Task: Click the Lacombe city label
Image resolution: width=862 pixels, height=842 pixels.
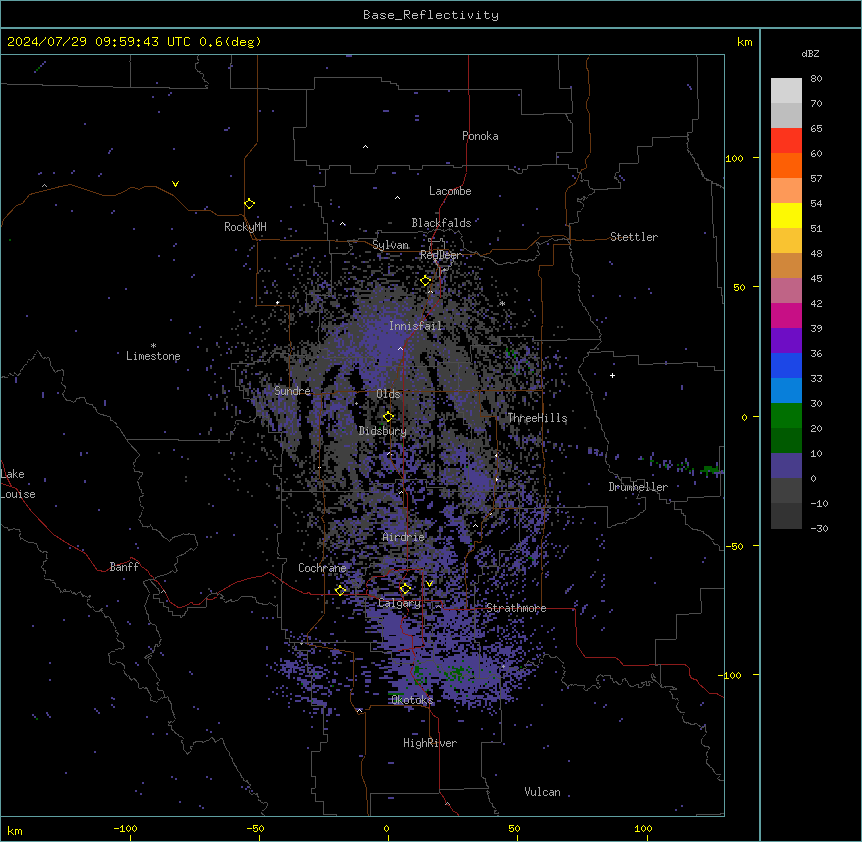Action: pyautogui.click(x=450, y=191)
